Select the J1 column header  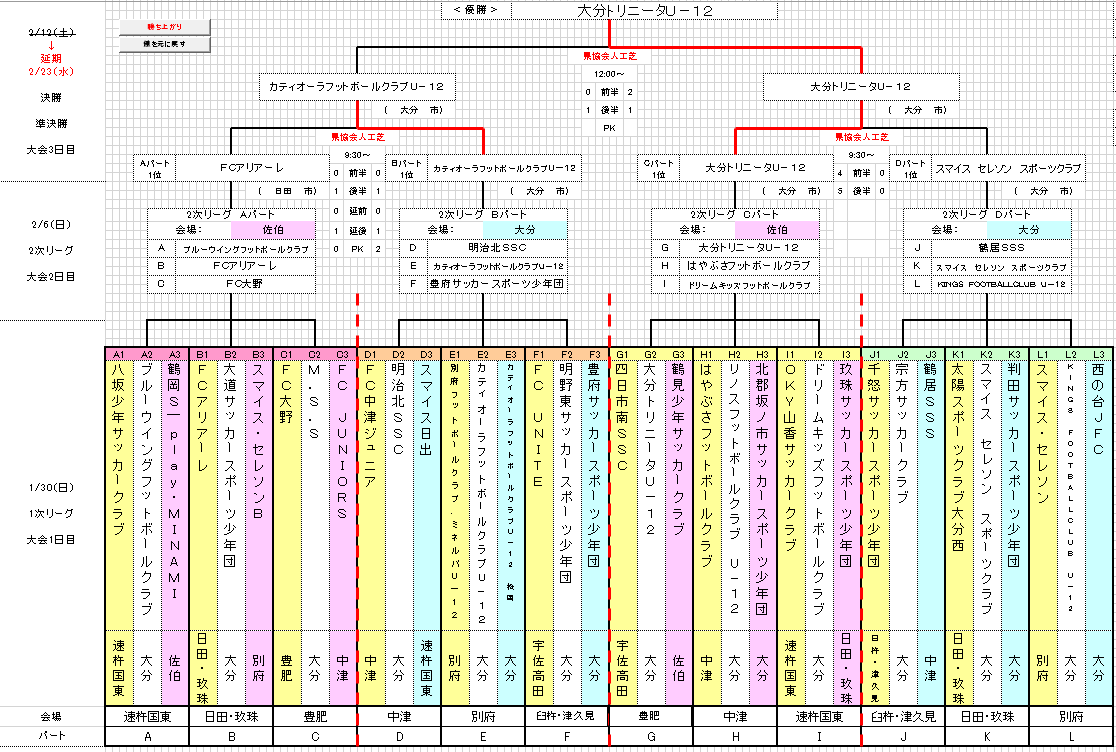pyautogui.click(x=875, y=354)
